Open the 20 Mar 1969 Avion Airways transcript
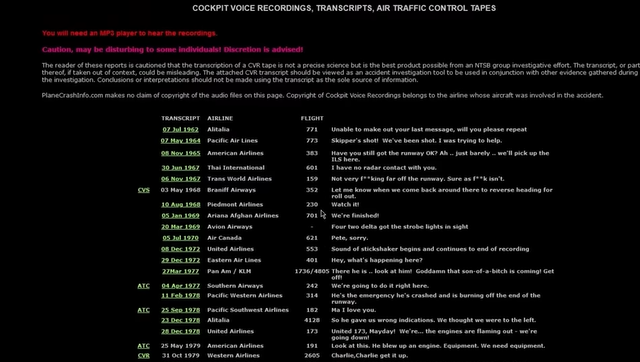Image resolution: width=640 pixels, height=362 pixels. coord(180,227)
